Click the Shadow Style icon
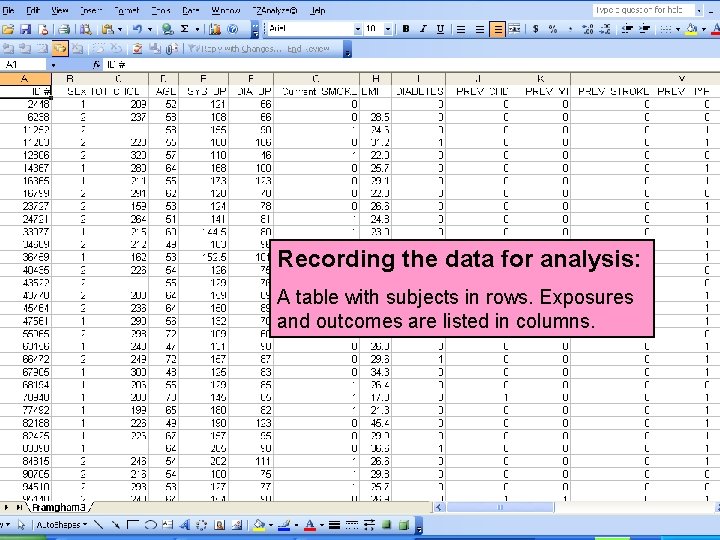 (x=386, y=524)
